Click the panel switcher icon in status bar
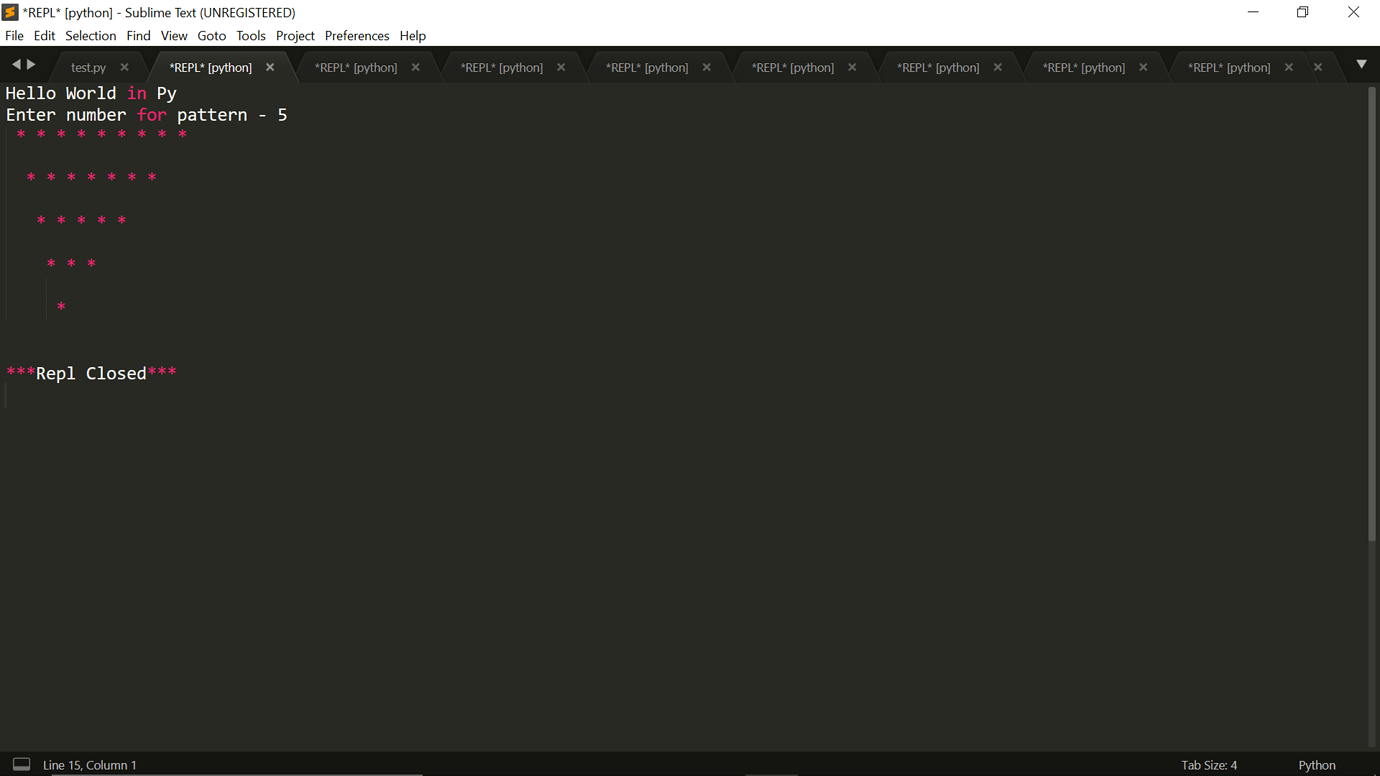 pos(21,763)
